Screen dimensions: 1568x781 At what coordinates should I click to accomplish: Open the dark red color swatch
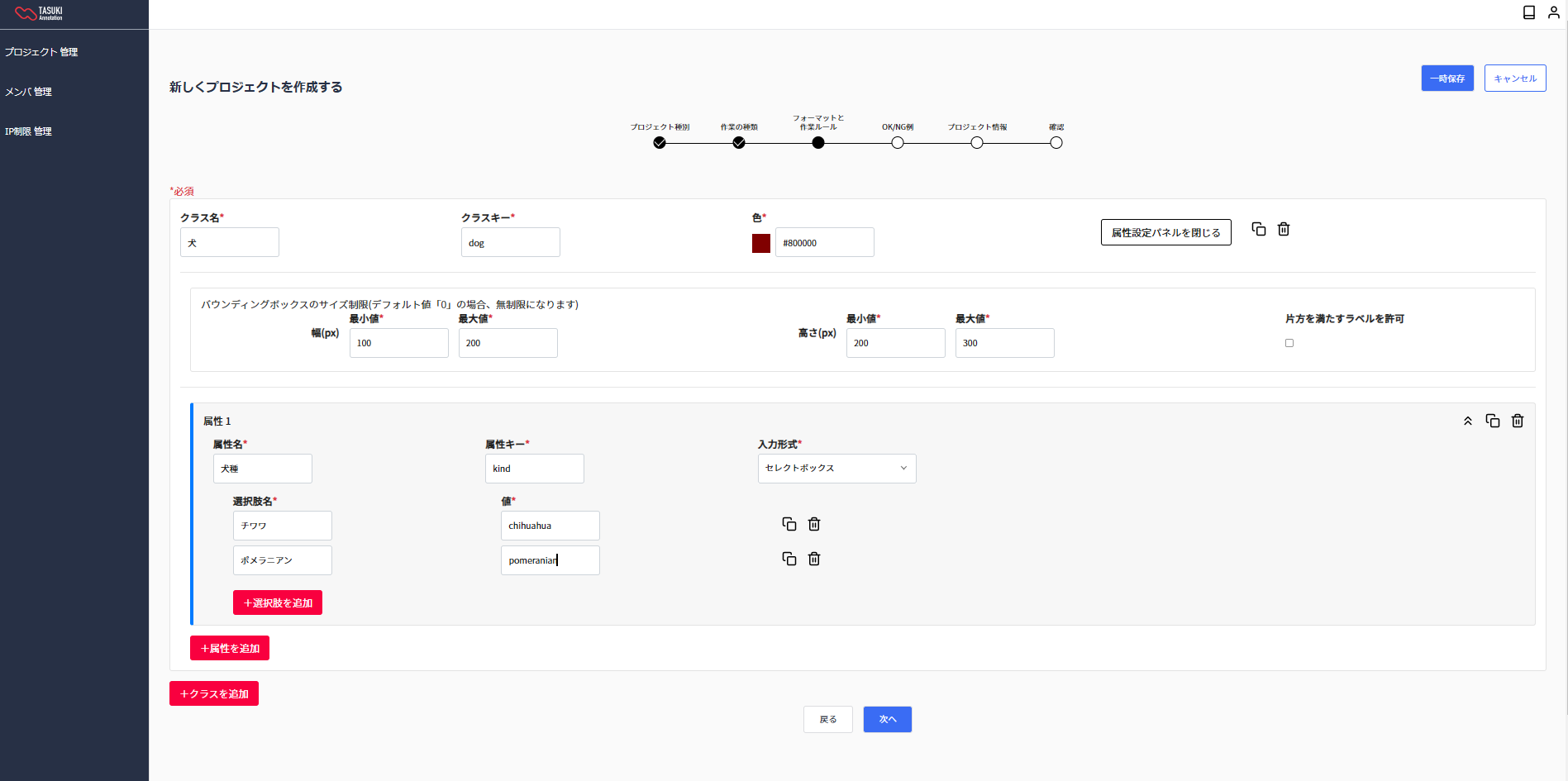pyautogui.click(x=761, y=243)
